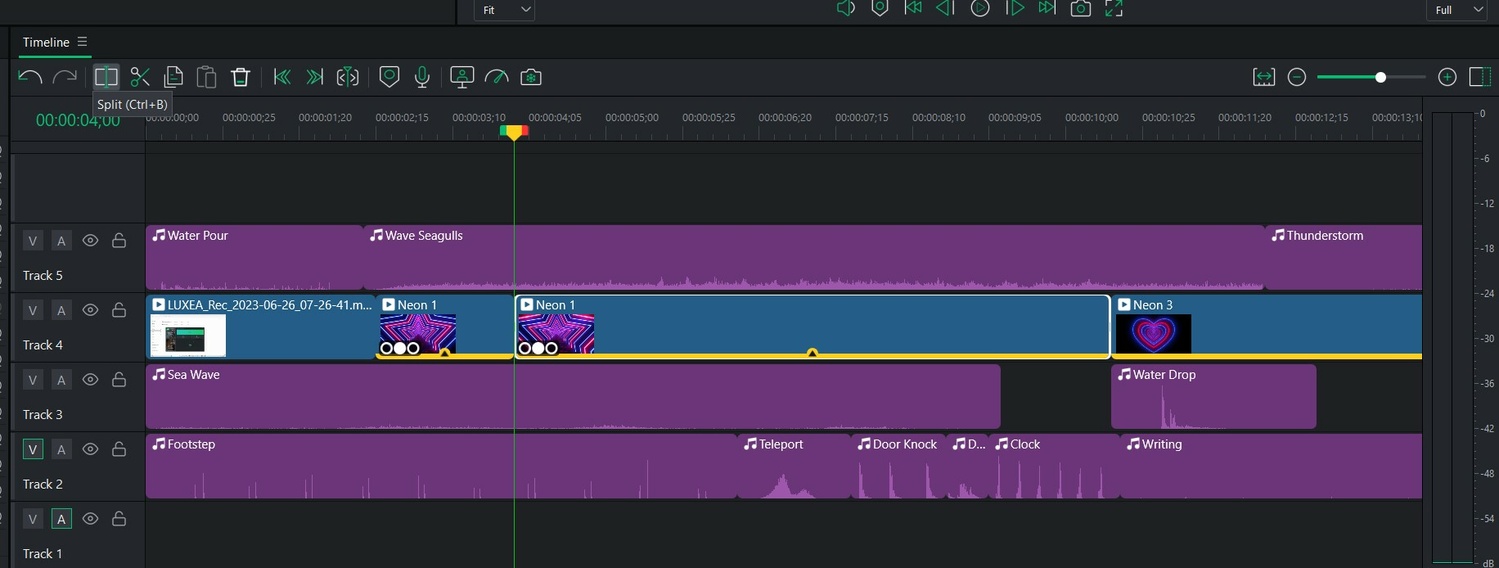This screenshot has width=1499, height=568.
Task: Click the playhead marker on the ruler
Action: point(514,131)
